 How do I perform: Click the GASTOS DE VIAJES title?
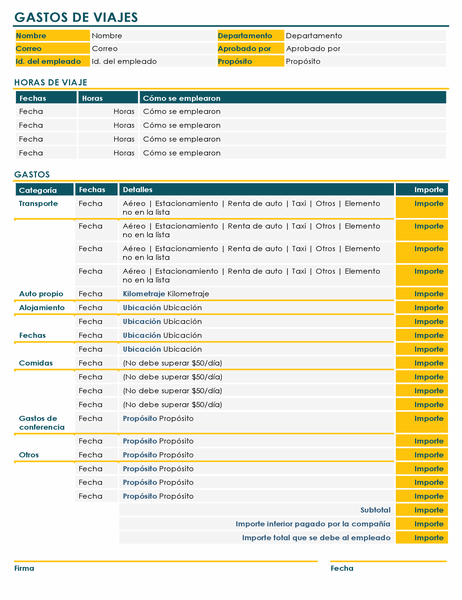76,17
